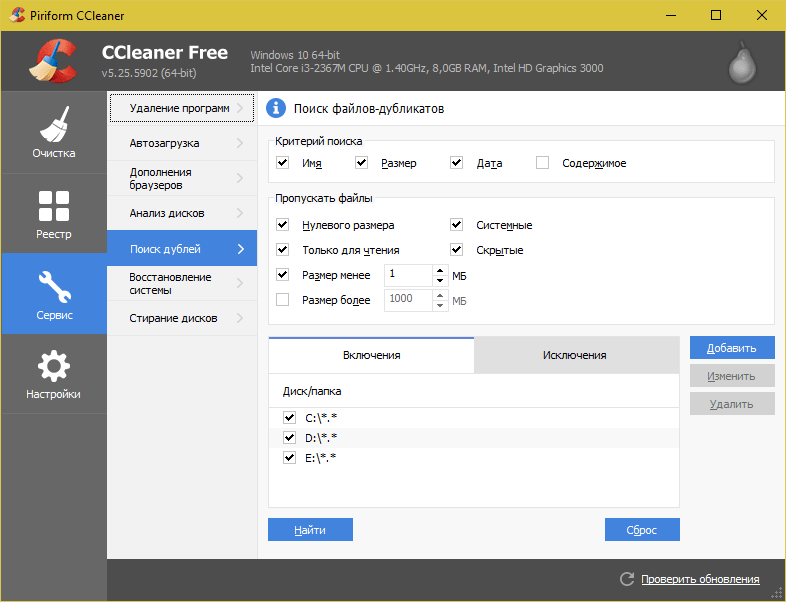
Task: Maximize the CCleaner window
Action: click(x=716, y=15)
